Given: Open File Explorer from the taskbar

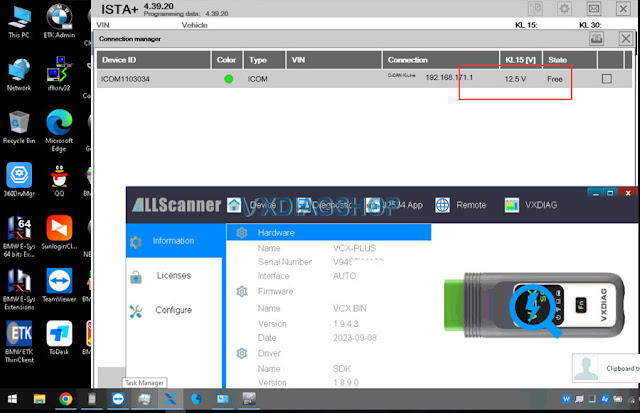Looking at the screenshot, I should click(x=40, y=399).
